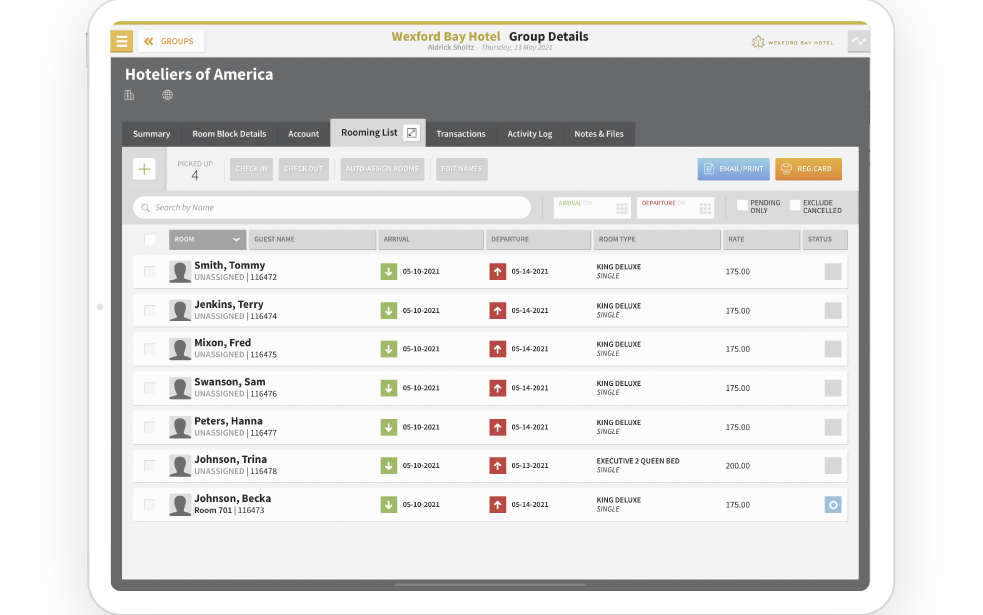The width and height of the screenshot is (983, 615).
Task: Check the select-all checkbox in table header
Action: [x=150, y=240]
